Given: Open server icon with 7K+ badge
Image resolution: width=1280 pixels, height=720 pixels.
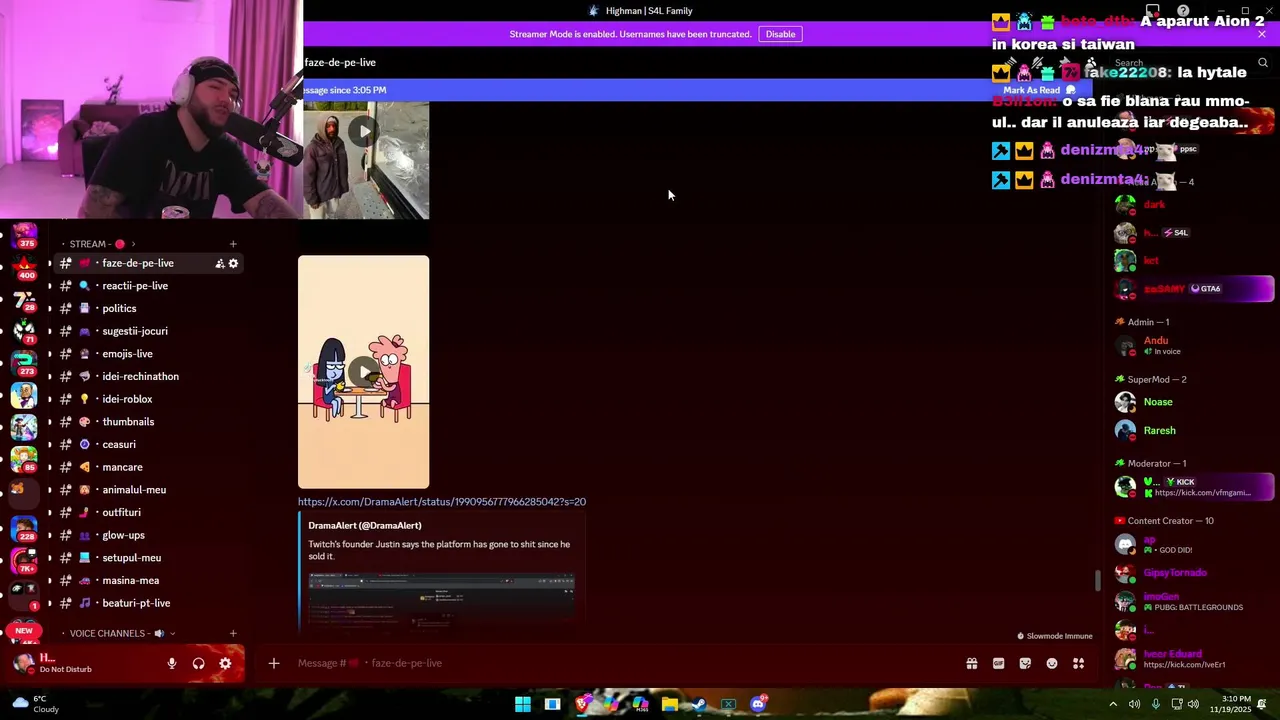Looking at the screenshot, I should 24,560.
